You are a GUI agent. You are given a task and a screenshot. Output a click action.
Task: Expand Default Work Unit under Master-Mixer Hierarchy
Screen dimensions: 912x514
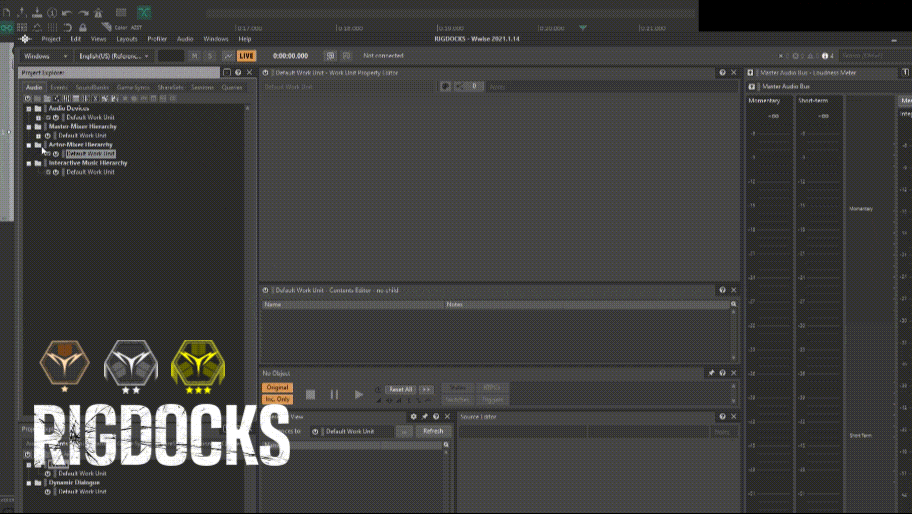click(x=38, y=135)
